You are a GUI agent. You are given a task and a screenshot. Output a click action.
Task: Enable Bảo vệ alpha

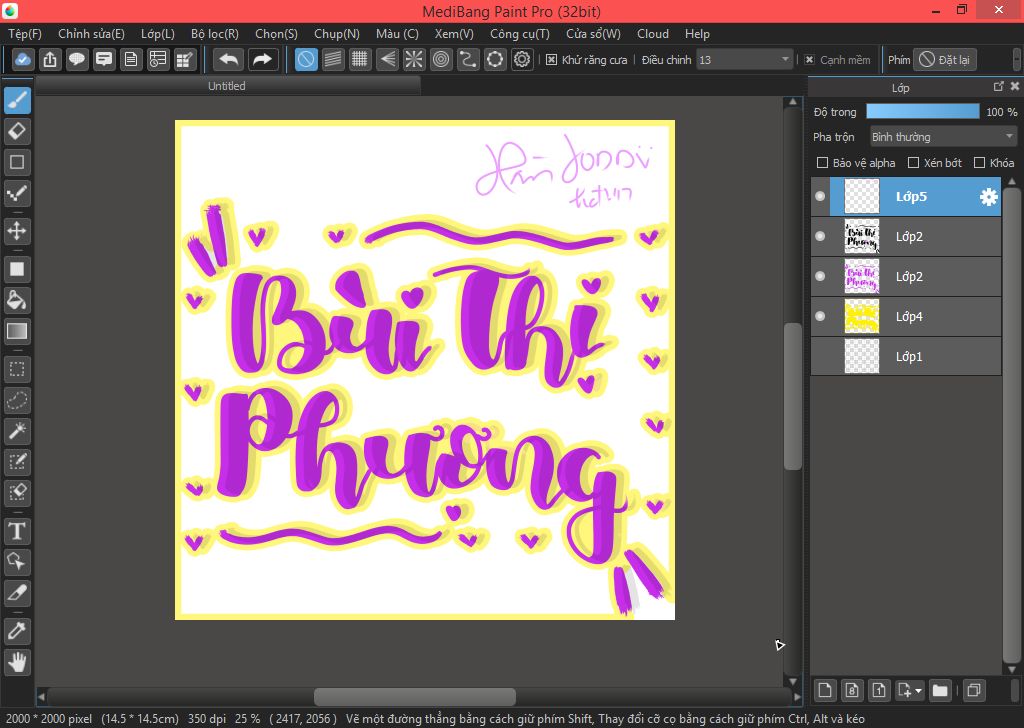822,163
